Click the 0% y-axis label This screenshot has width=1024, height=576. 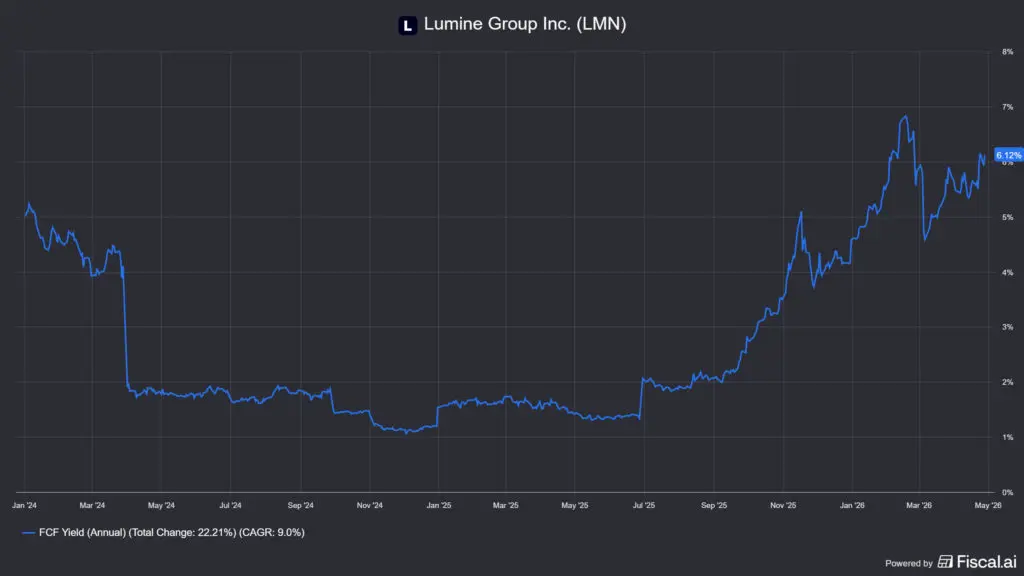1008,492
